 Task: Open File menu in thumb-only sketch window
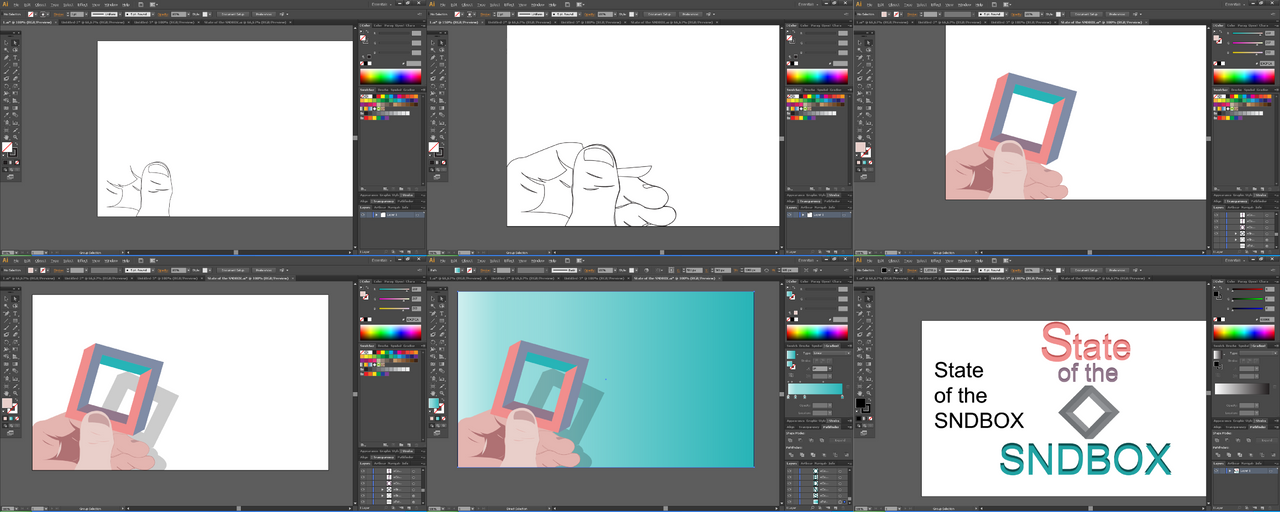tap(16, 4)
